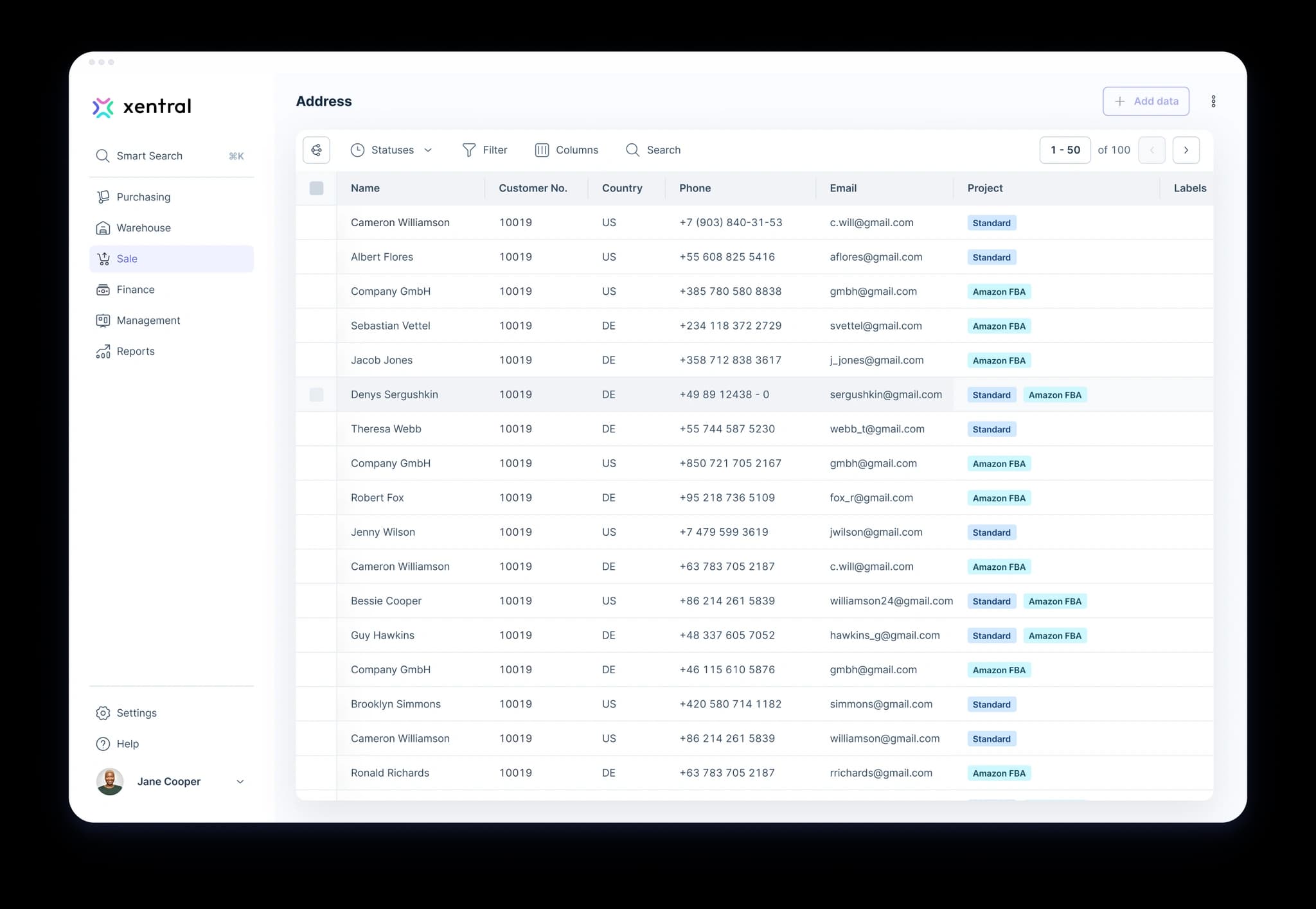Click the Standard tag on Albert Flores row
Viewport: 1316px width, 909px height.
click(x=991, y=258)
